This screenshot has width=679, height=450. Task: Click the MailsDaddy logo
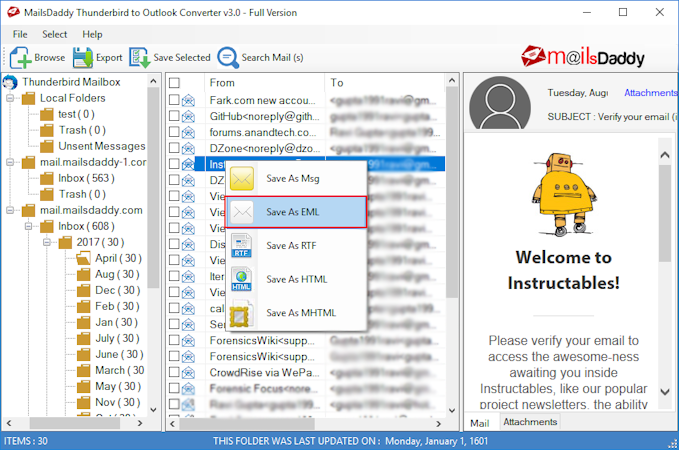pyautogui.click(x=583, y=57)
